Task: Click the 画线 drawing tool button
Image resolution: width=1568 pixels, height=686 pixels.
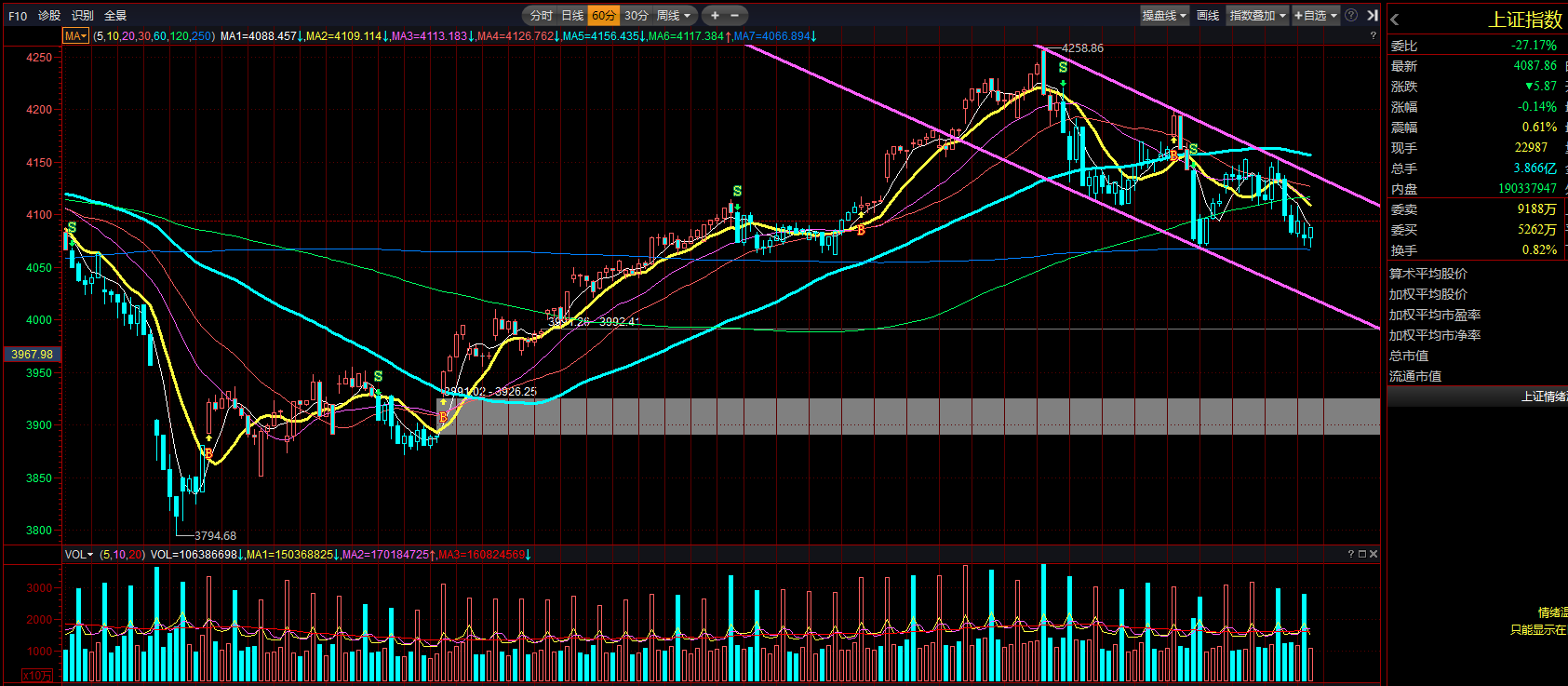Action: 1208,16
